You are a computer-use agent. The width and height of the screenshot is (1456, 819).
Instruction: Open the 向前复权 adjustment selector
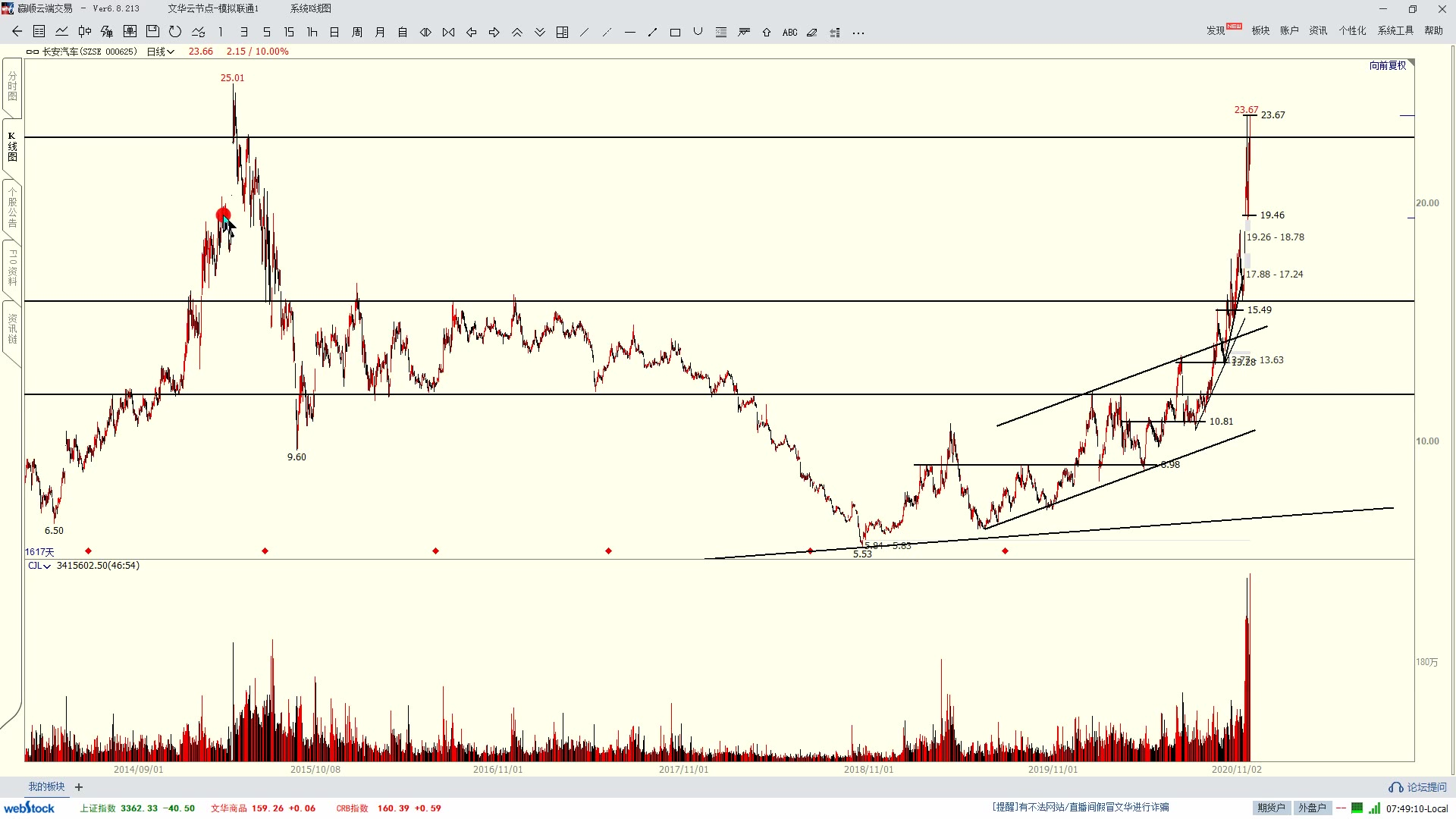(x=1388, y=66)
